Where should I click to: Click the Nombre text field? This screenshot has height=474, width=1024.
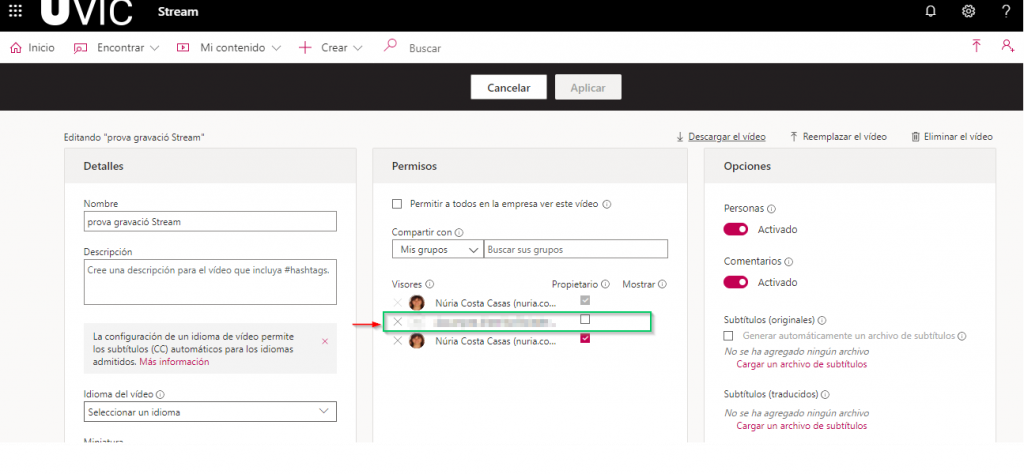click(210, 221)
